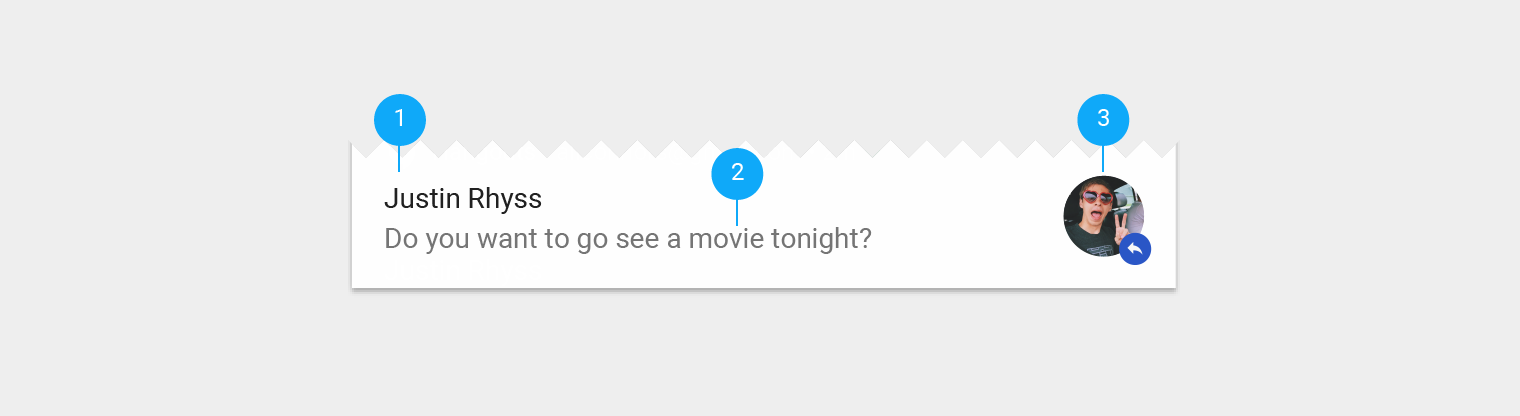Image resolution: width=1520 pixels, height=416 pixels.
Task: Click the zigzag torn edge atop the card
Action: point(763,149)
